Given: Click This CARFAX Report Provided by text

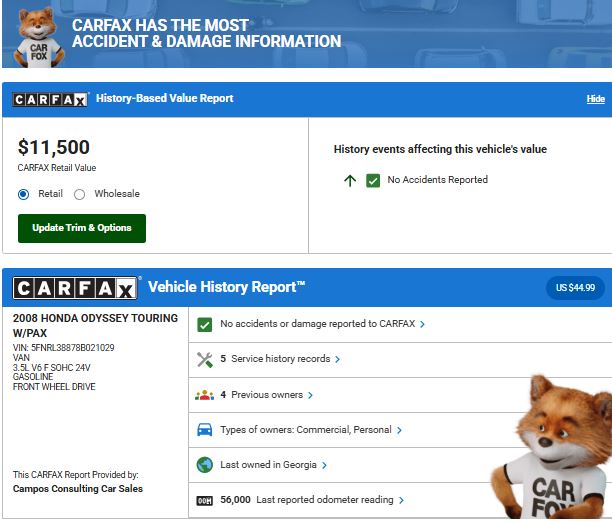Looking at the screenshot, I should click(x=75, y=475).
